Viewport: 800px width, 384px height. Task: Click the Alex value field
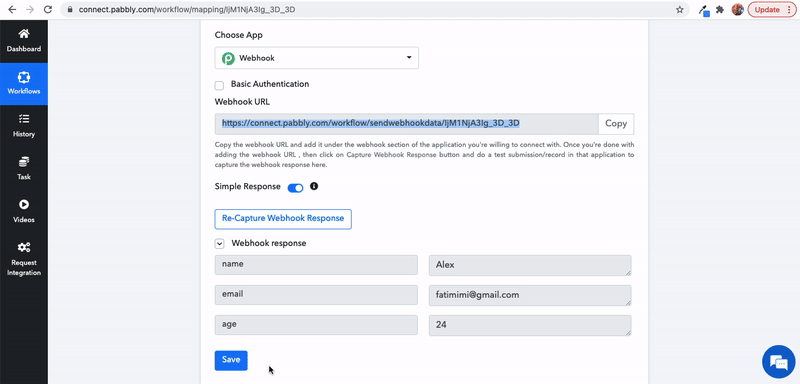(530, 265)
